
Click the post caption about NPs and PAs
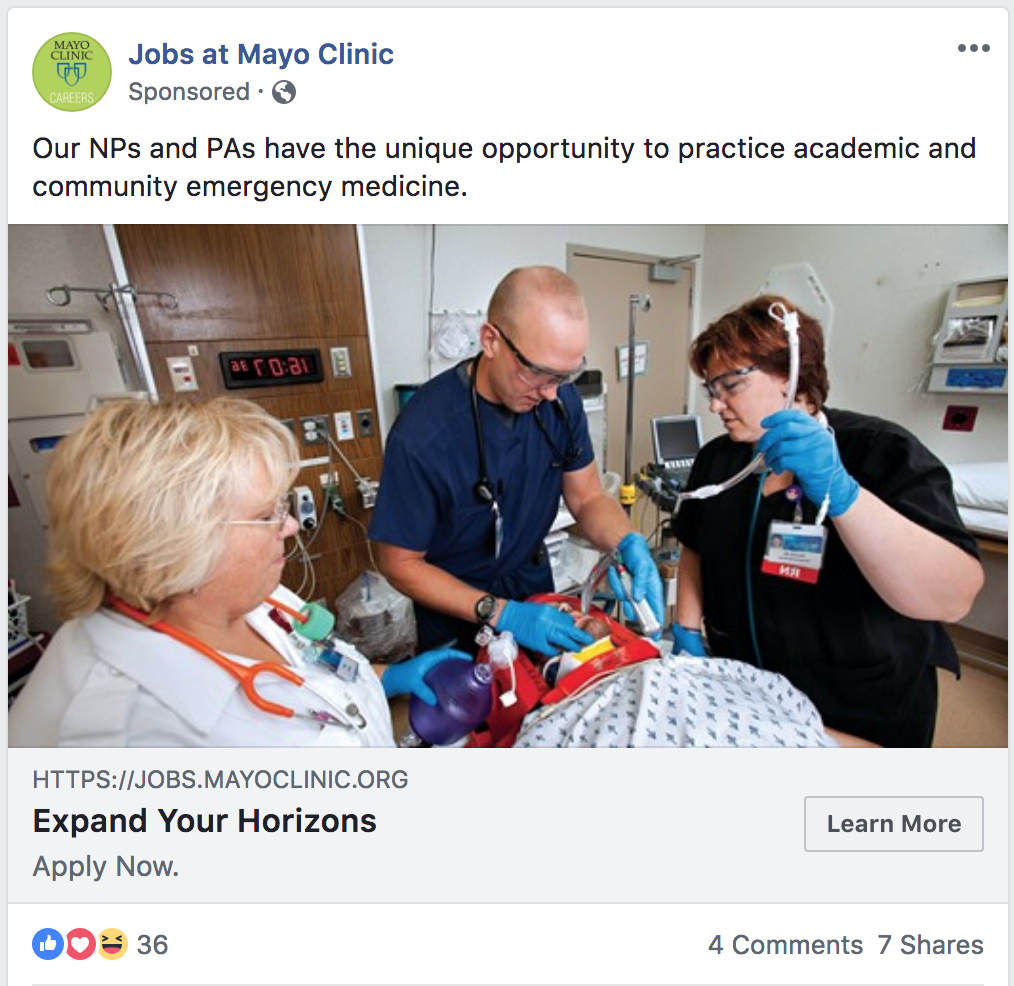(504, 167)
